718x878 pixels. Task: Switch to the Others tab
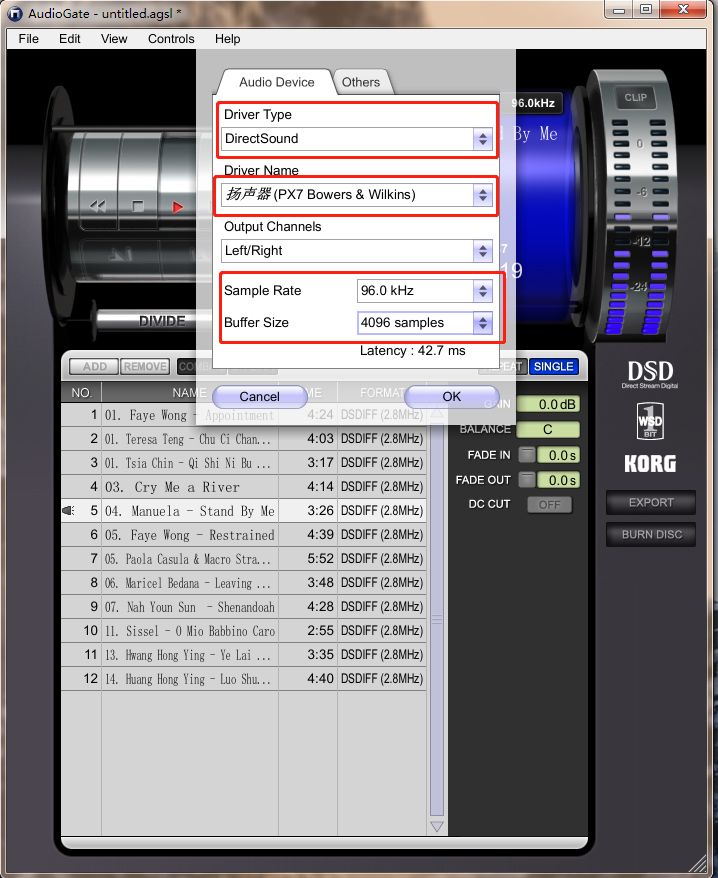pyautogui.click(x=361, y=82)
